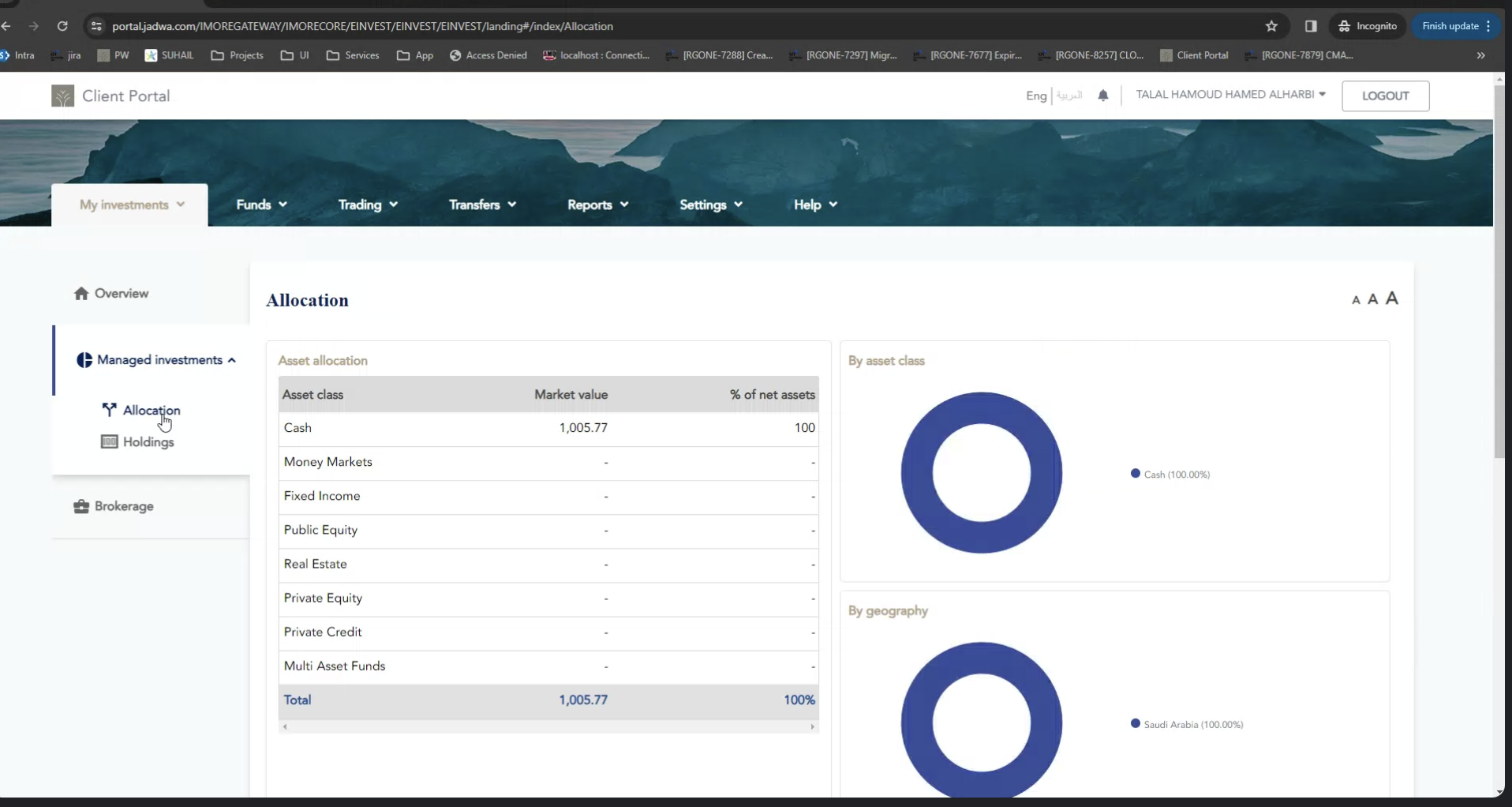
Task: Bookmark page with the star icon
Action: coord(1271,26)
